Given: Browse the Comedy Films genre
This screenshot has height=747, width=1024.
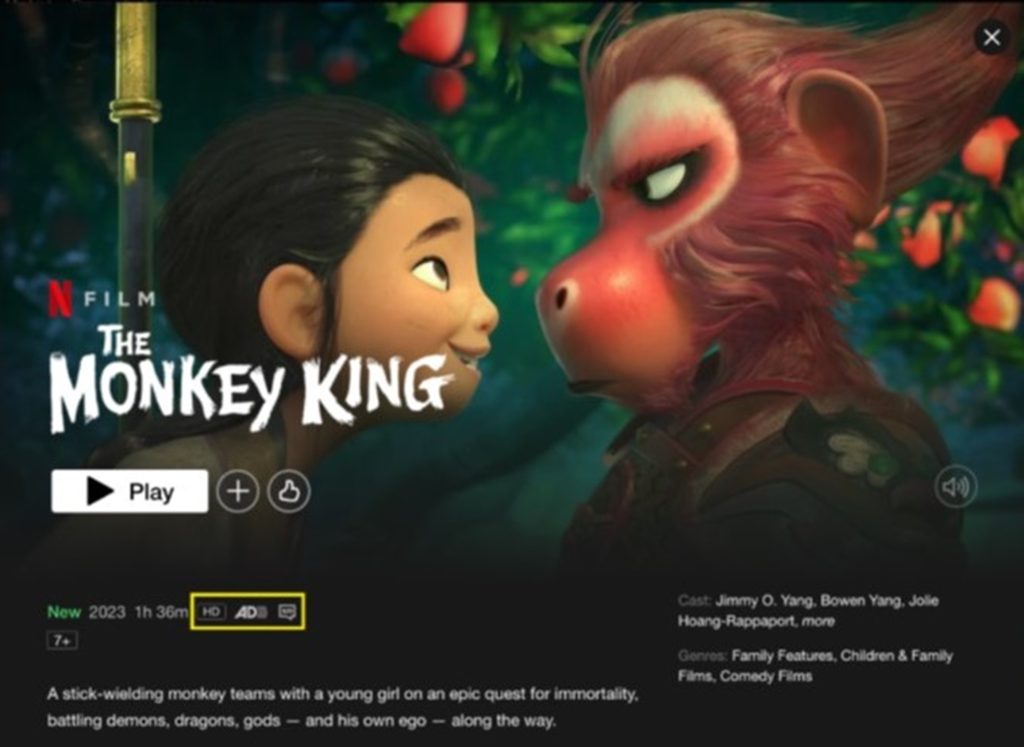Looking at the screenshot, I should 766,676.
